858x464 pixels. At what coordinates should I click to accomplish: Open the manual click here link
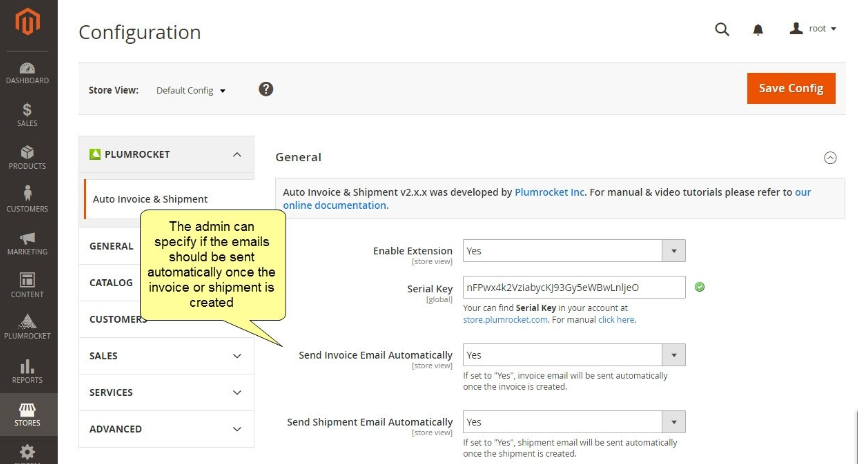(617, 320)
